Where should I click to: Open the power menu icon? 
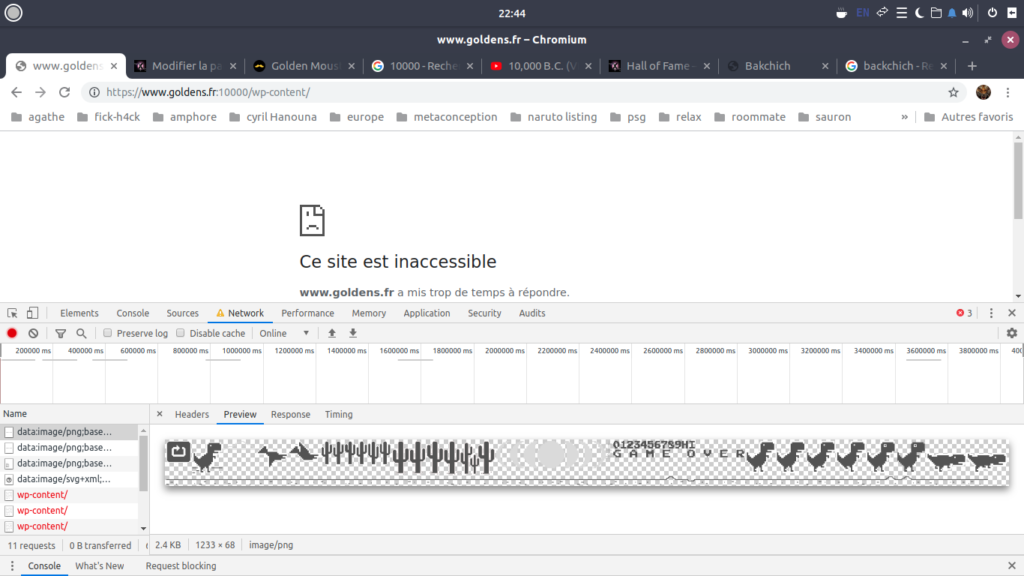[992, 13]
